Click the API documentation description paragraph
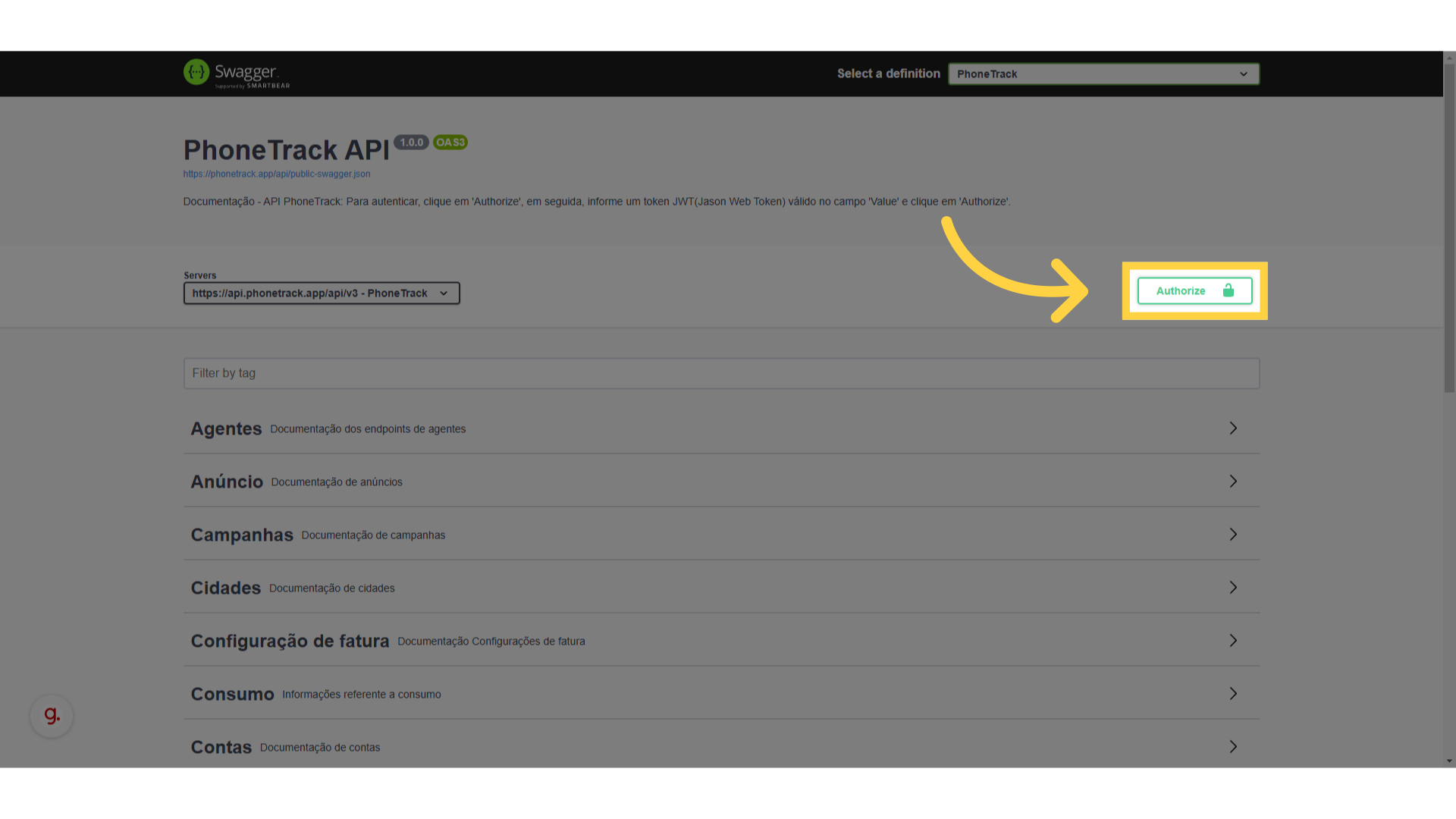Viewport: 1456px width, 819px height. pyautogui.click(x=596, y=202)
